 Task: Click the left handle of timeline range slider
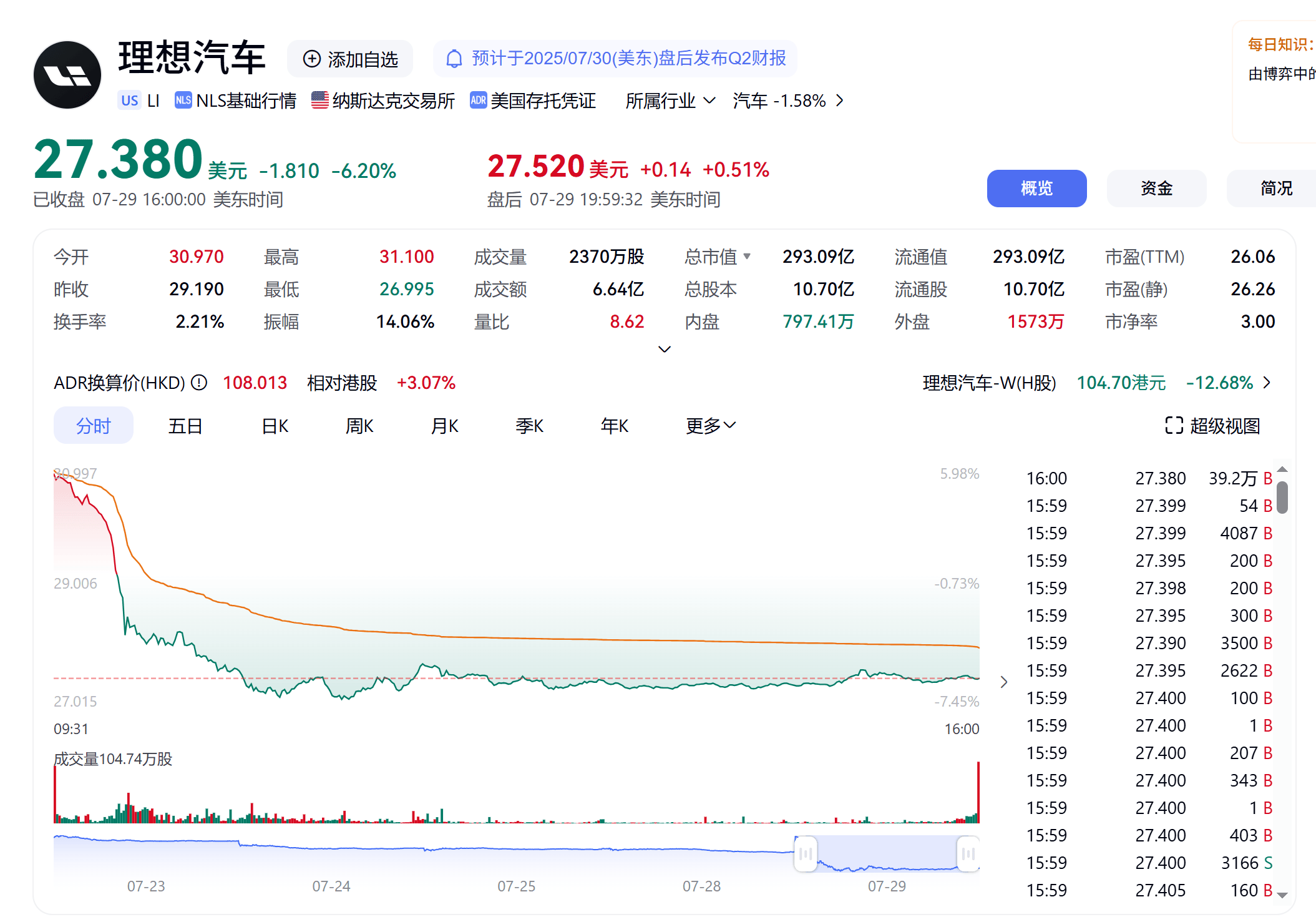click(806, 853)
